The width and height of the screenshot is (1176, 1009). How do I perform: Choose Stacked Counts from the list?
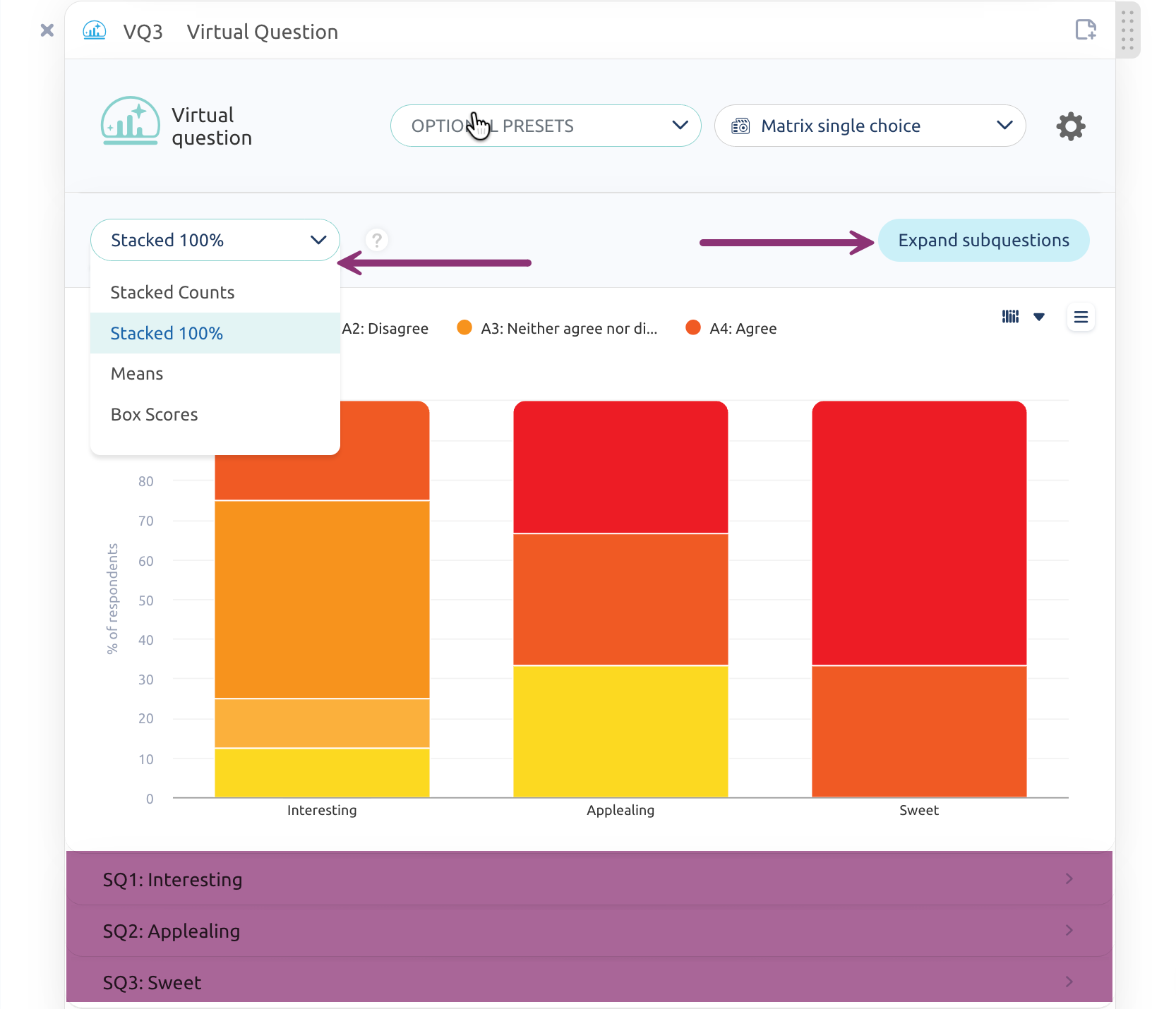(215, 292)
